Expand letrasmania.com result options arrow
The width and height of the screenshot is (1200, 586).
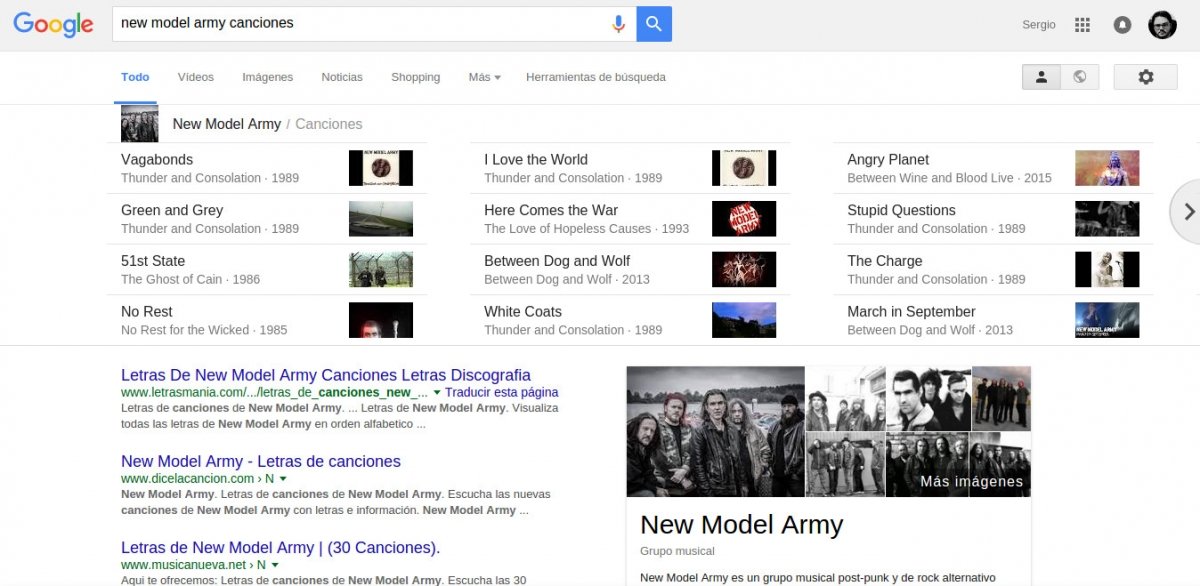click(437, 393)
